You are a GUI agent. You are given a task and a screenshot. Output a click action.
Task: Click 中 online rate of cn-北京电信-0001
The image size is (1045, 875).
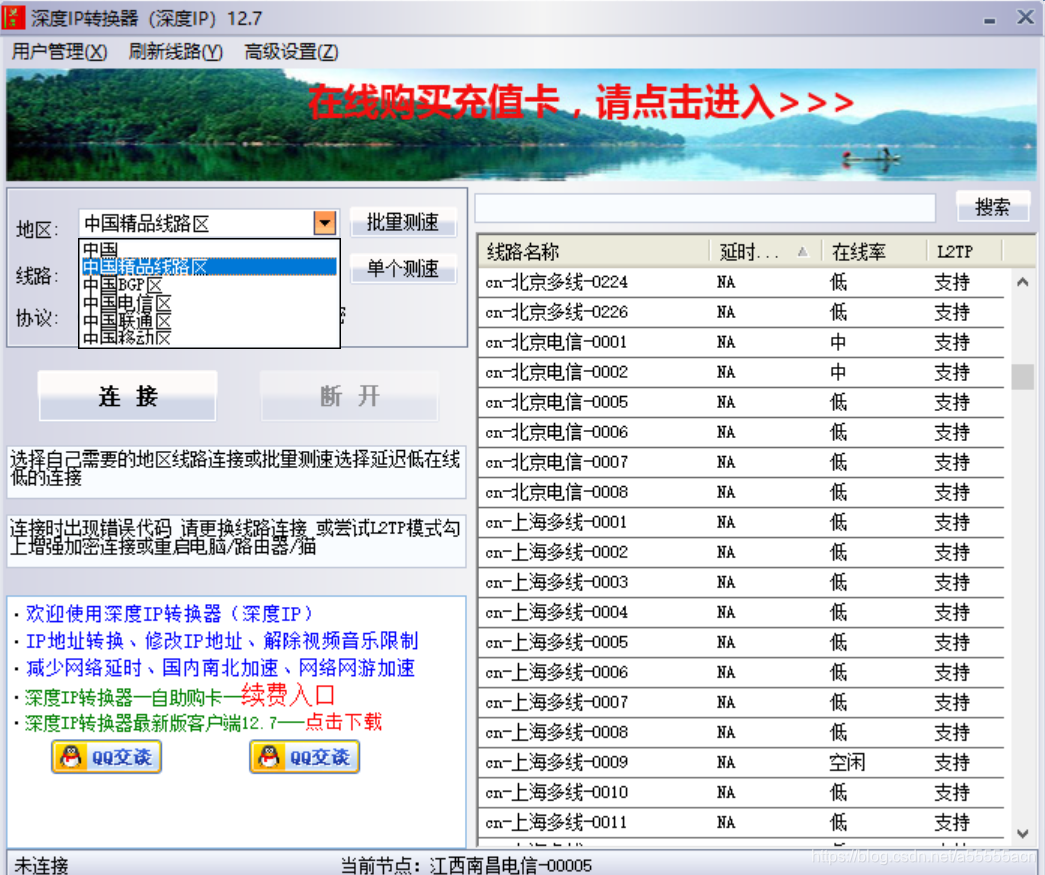click(838, 342)
